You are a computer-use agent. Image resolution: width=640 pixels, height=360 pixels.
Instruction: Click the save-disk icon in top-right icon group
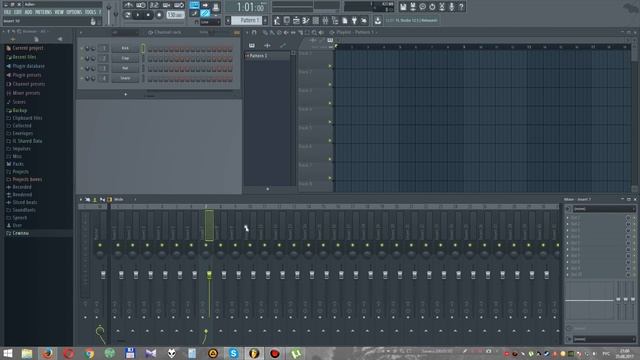[x=403, y=7]
